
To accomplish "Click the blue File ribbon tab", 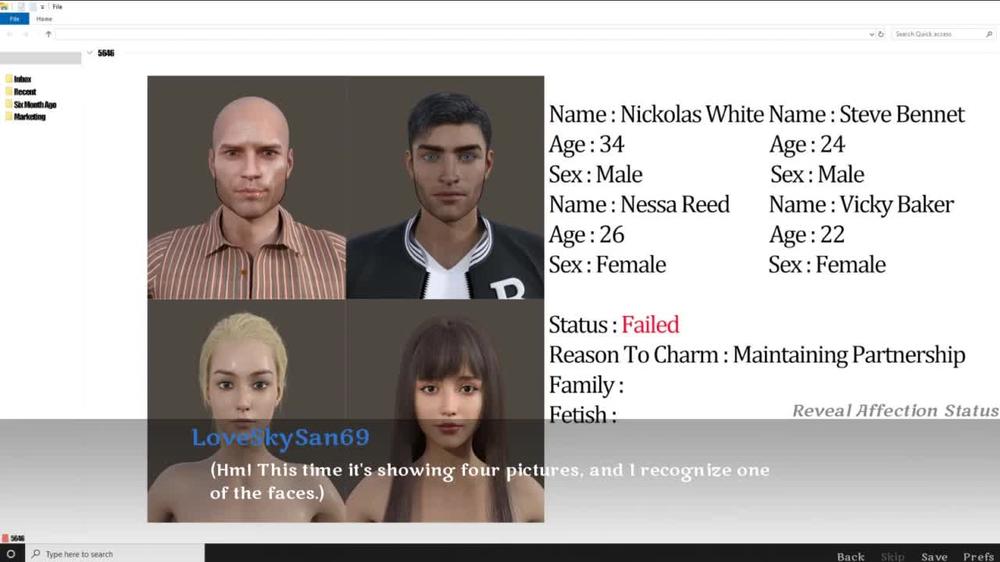I will [x=14, y=19].
